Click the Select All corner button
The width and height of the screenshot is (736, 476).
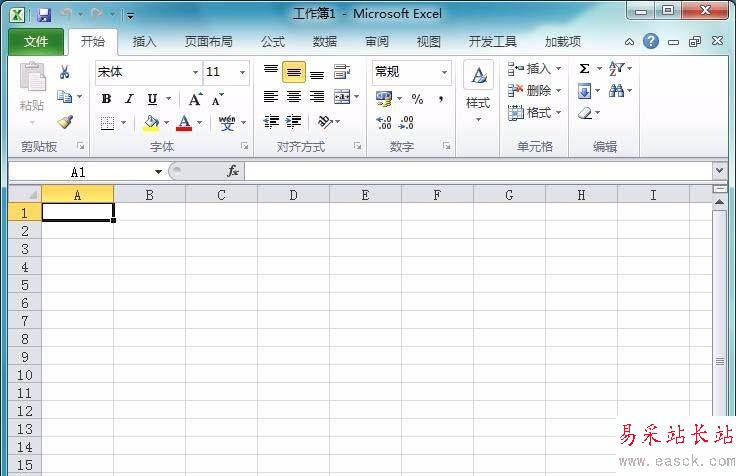(25, 194)
